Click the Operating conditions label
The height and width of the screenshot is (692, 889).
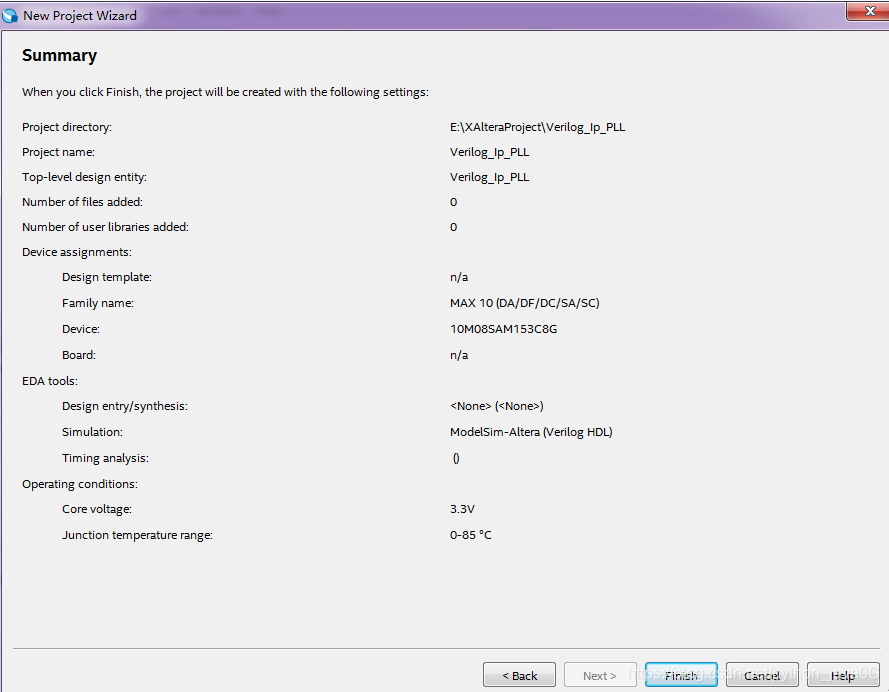pos(80,484)
